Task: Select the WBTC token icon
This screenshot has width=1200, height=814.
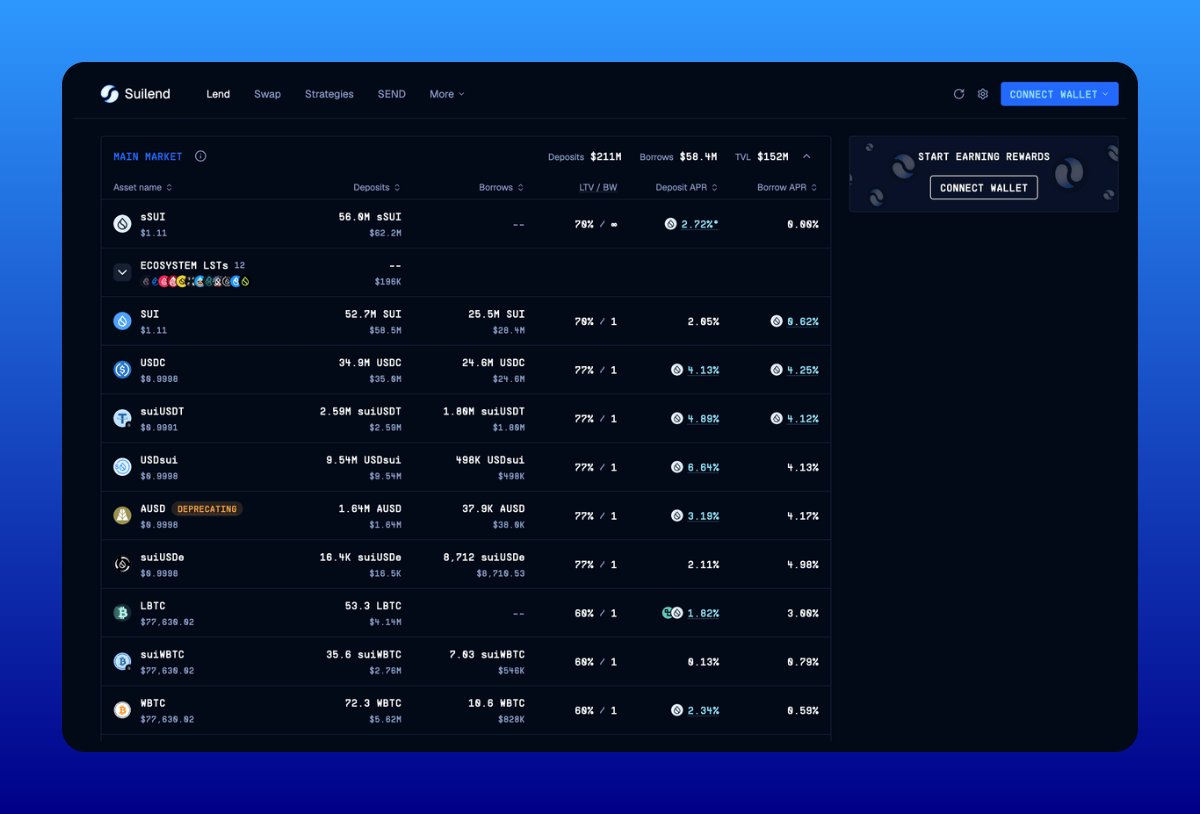Action: (122, 710)
